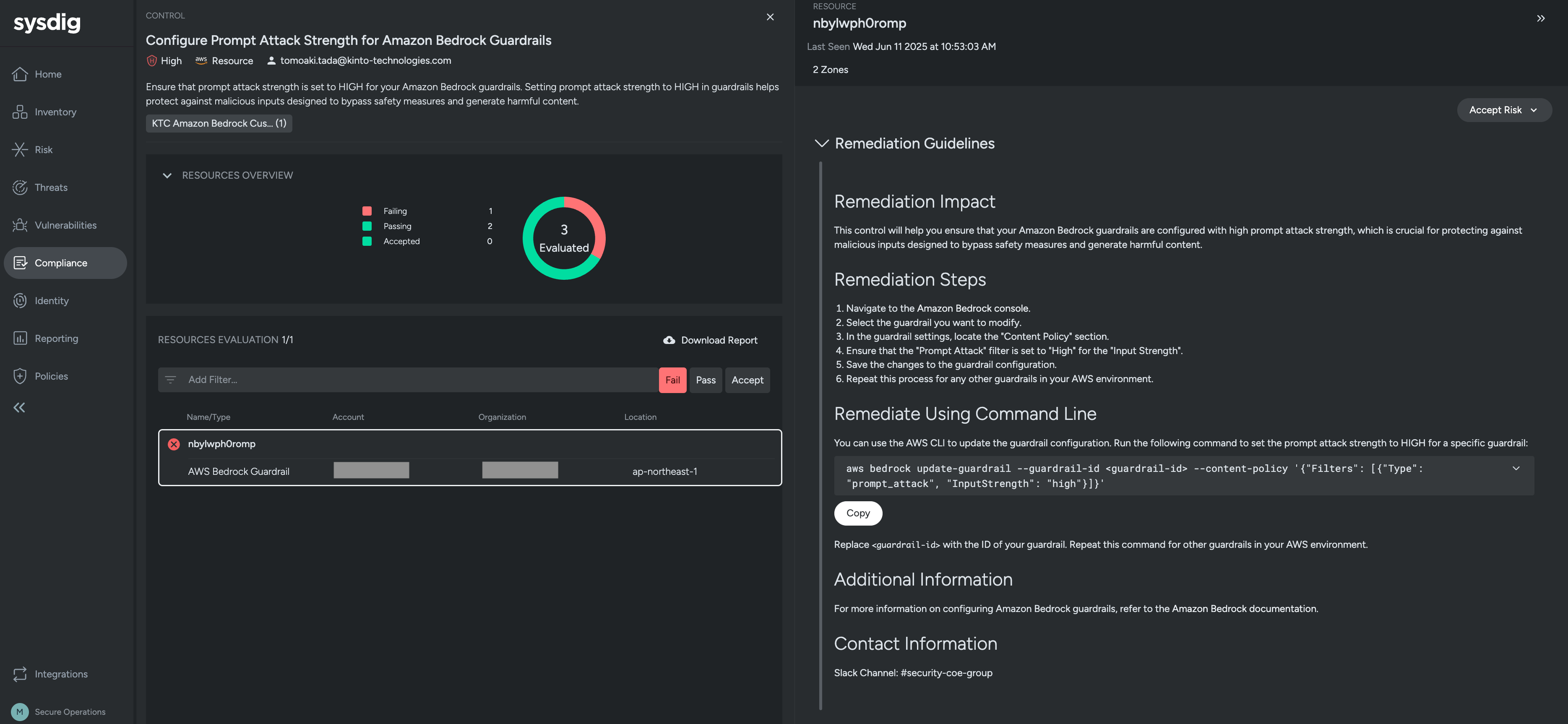The image size is (1568, 724).
Task: Collapse the Resources Overview section
Action: (x=167, y=175)
